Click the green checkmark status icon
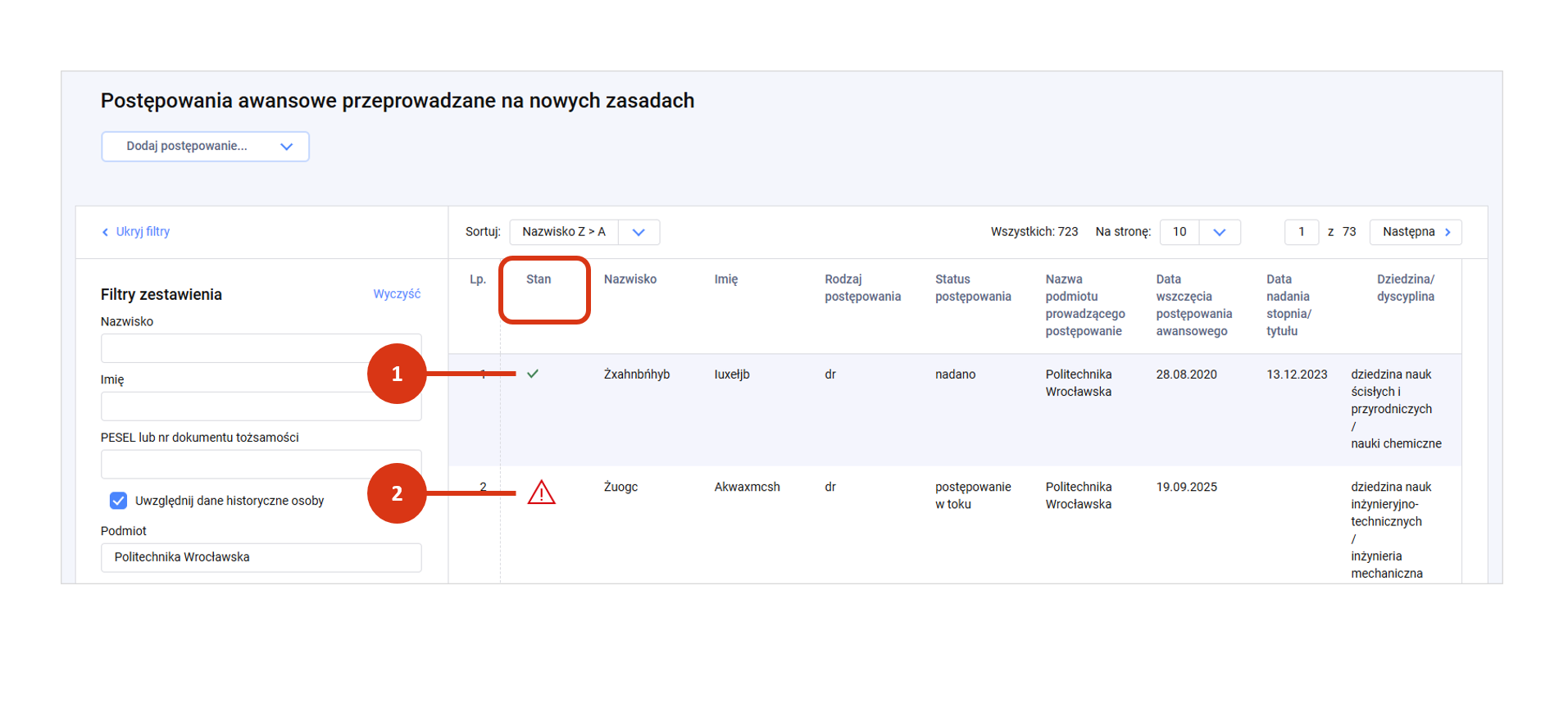Viewport: 1568px width, 708px height. [533, 374]
